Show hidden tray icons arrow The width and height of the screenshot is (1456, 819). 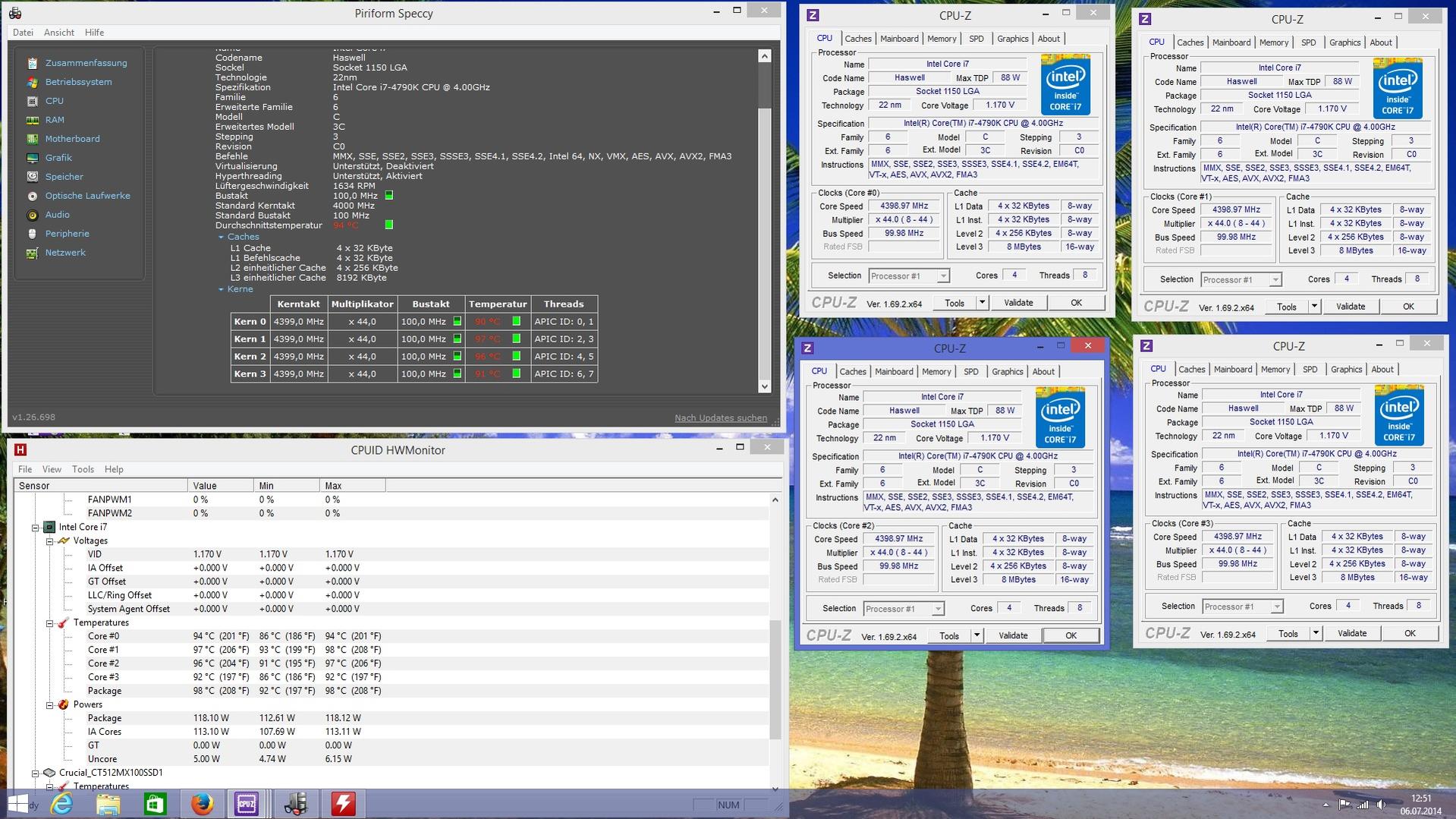(x=1325, y=805)
